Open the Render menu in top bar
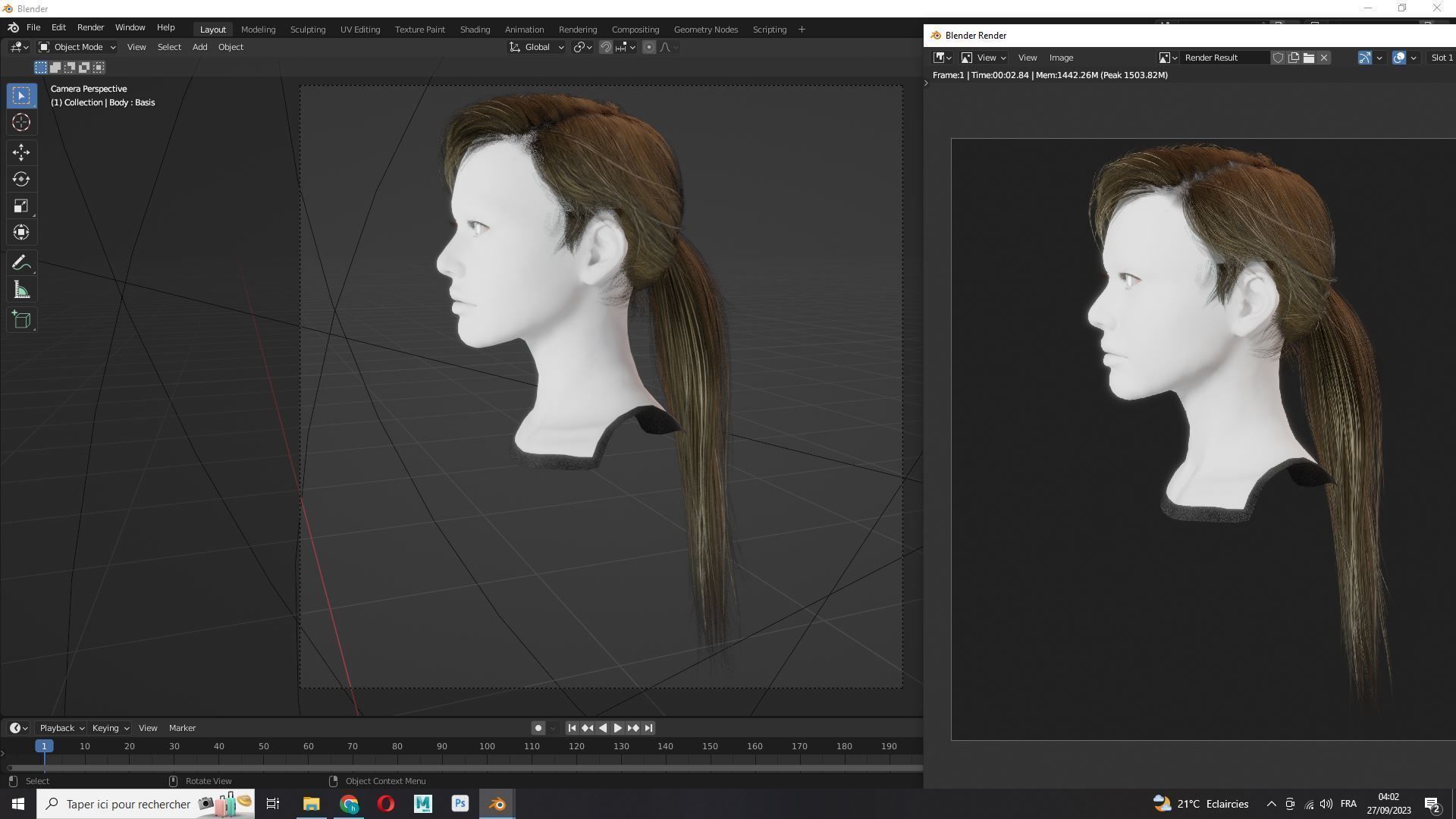 (90, 27)
